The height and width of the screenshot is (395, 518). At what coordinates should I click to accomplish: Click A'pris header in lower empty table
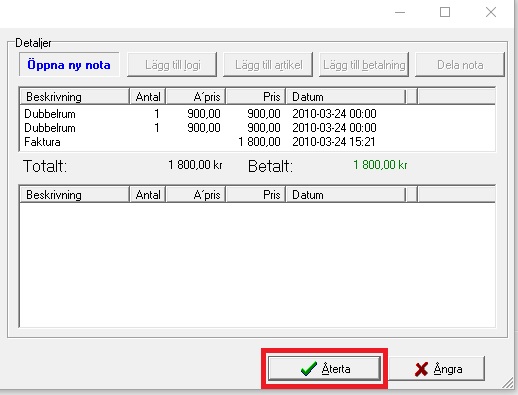click(x=196, y=195)
